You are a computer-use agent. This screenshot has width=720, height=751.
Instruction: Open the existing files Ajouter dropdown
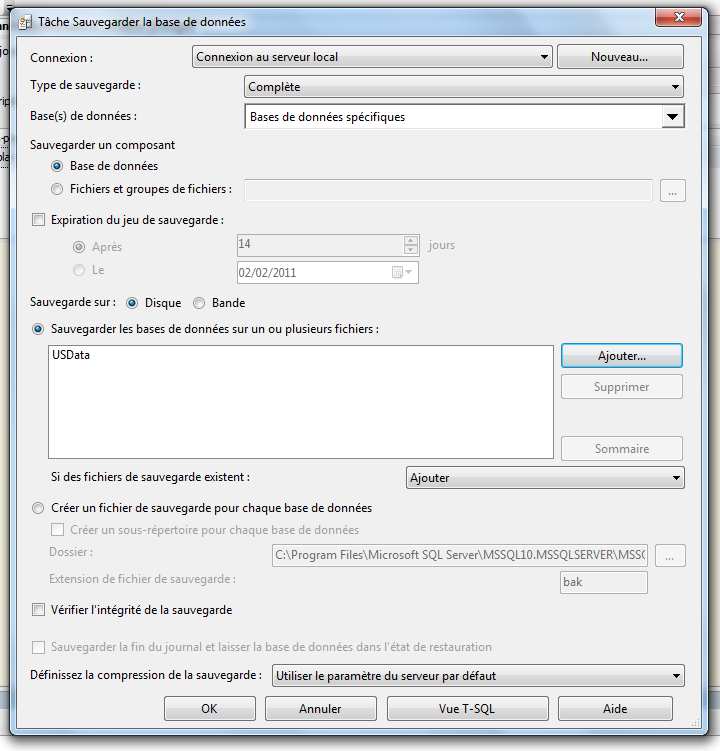[x=545, y=478]
